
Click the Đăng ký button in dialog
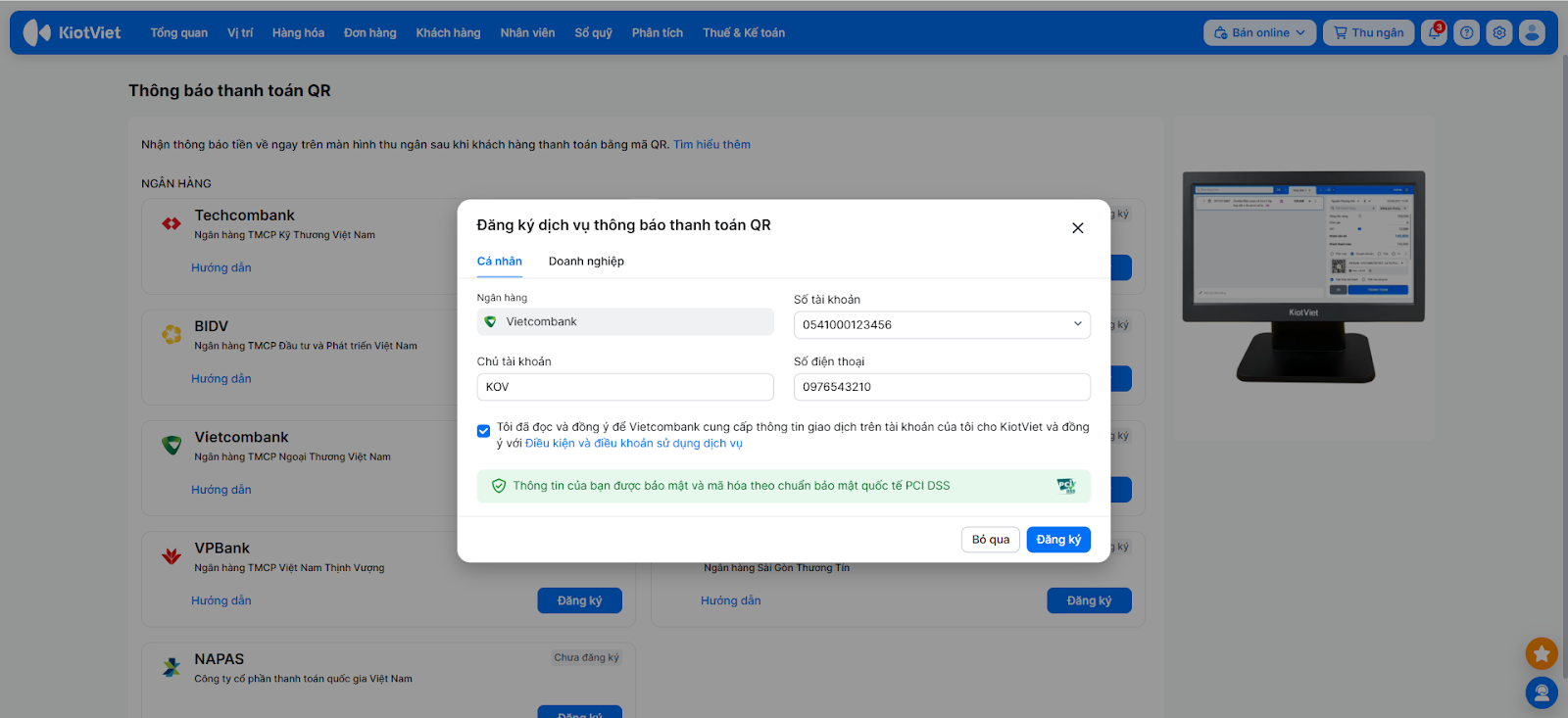coord(1058,540)
